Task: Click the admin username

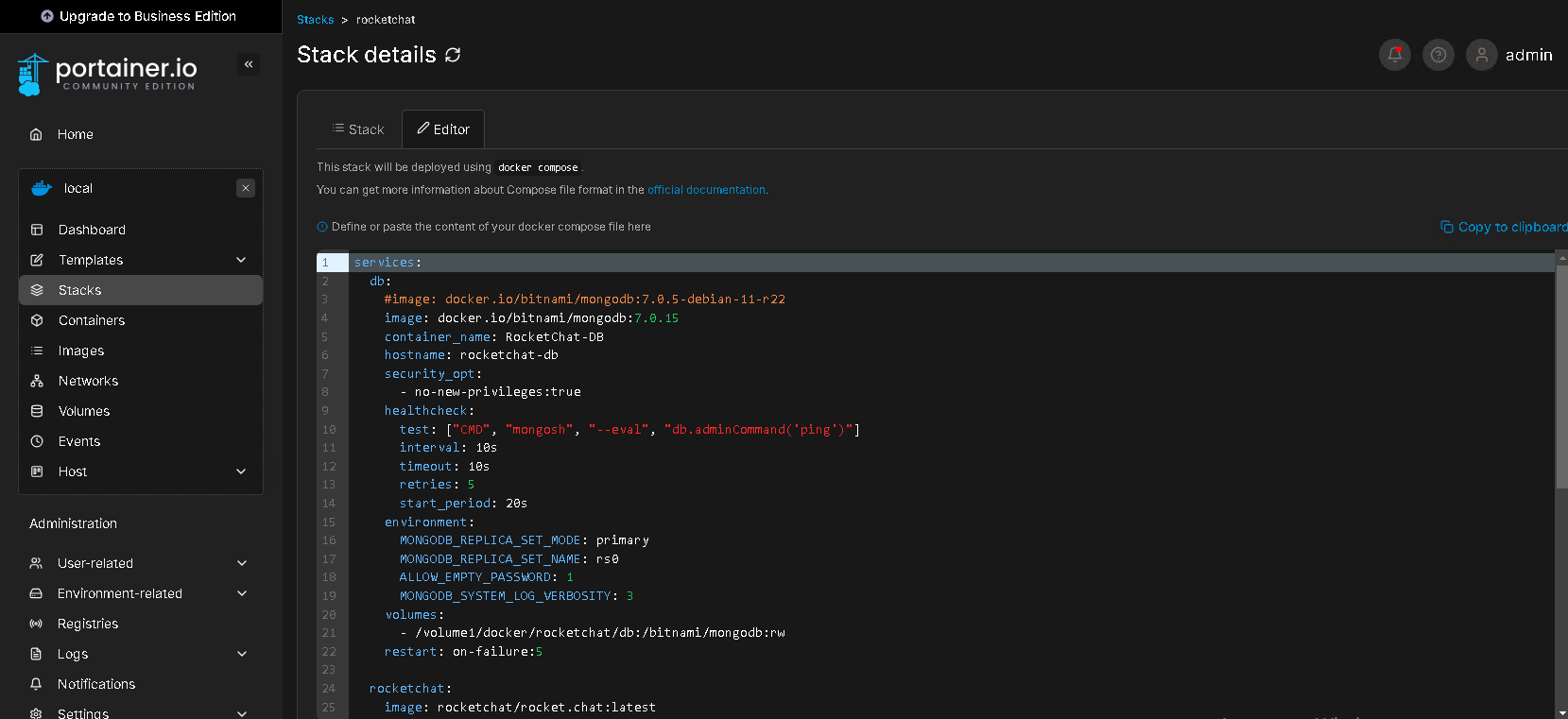Action: [x=1528, y=55]
